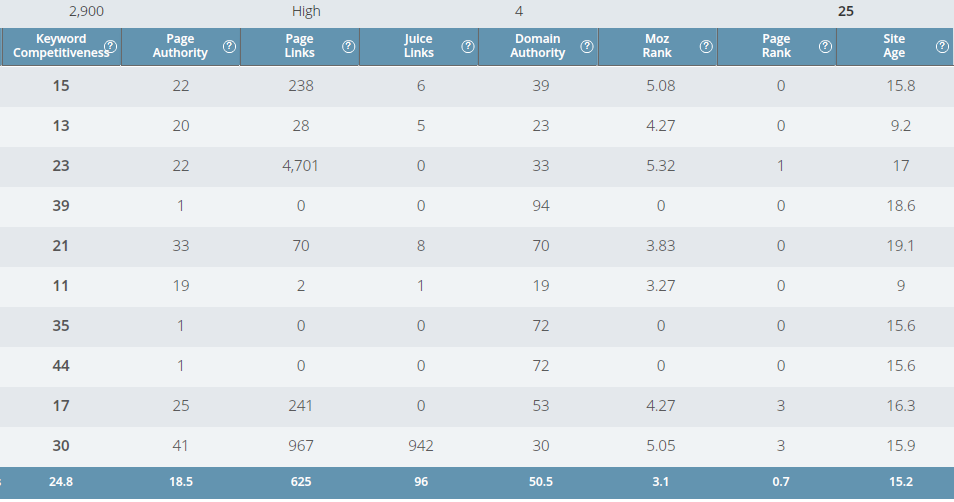Click the Moz Rank question mark icon
The width and height of the screenshot is (954, 502).
706,46
